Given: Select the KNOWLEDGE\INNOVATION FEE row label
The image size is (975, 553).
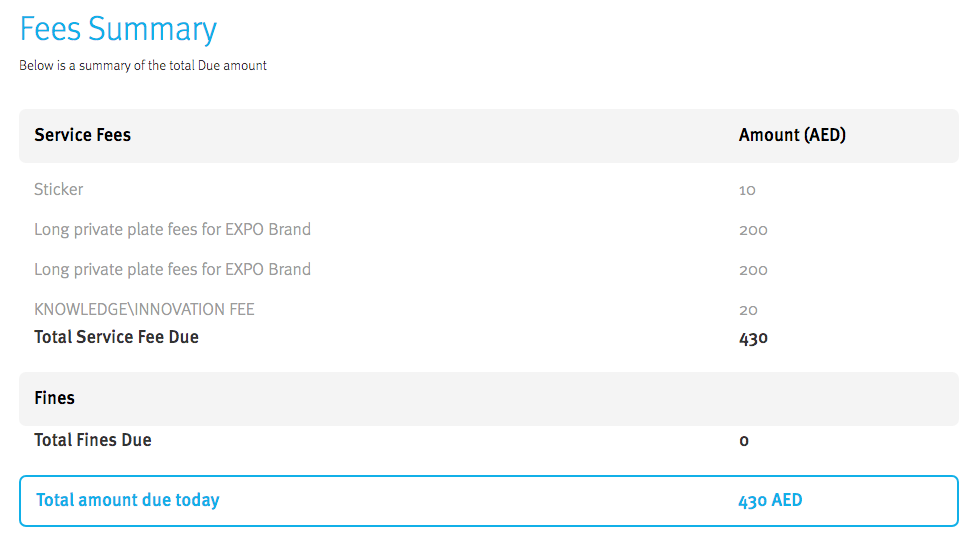Looking at the screenshot, I should tap(144, 309).
